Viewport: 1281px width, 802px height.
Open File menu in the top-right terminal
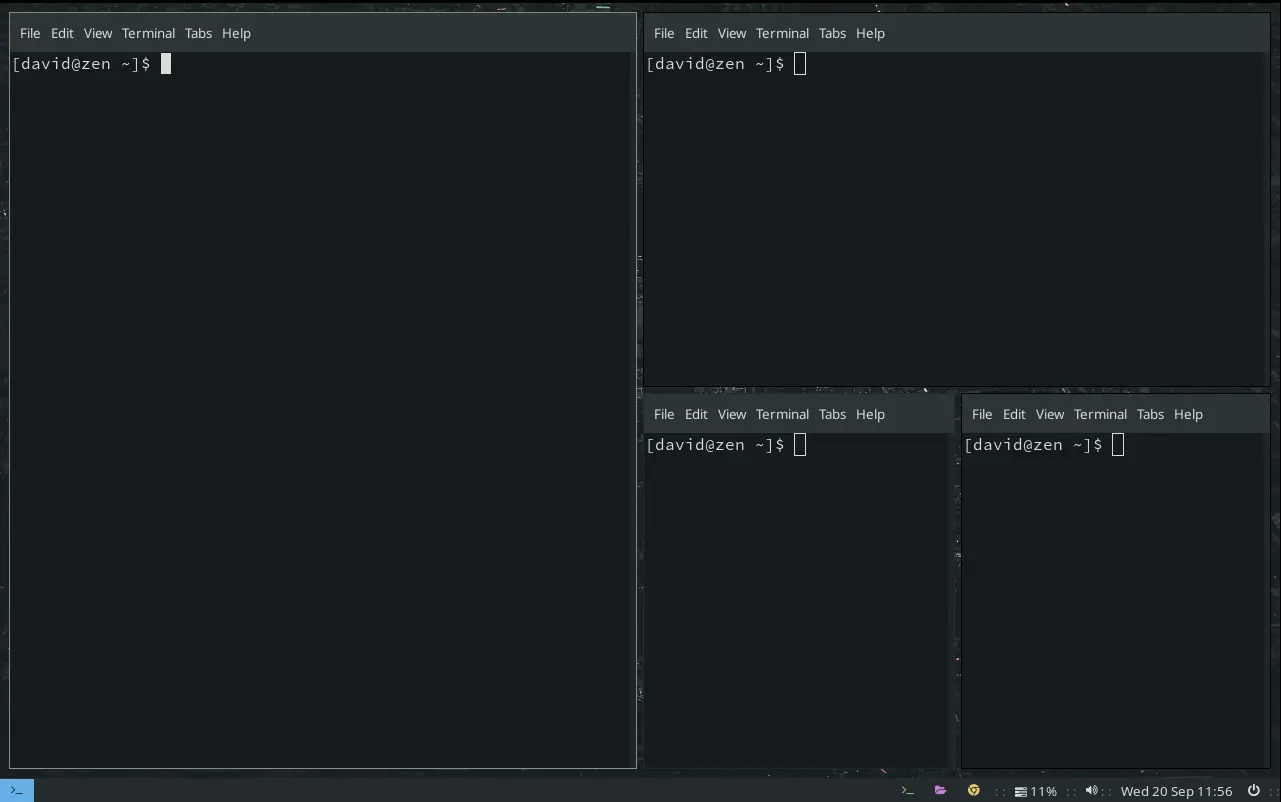point(664,33)
